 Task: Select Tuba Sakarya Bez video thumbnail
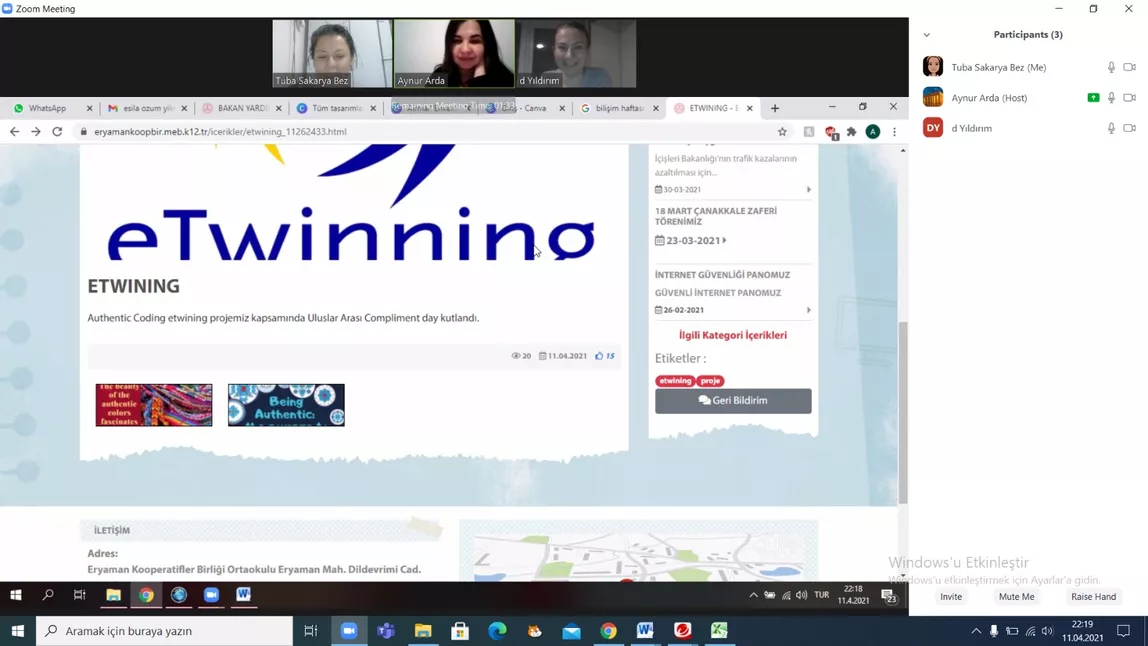point(332,53)
